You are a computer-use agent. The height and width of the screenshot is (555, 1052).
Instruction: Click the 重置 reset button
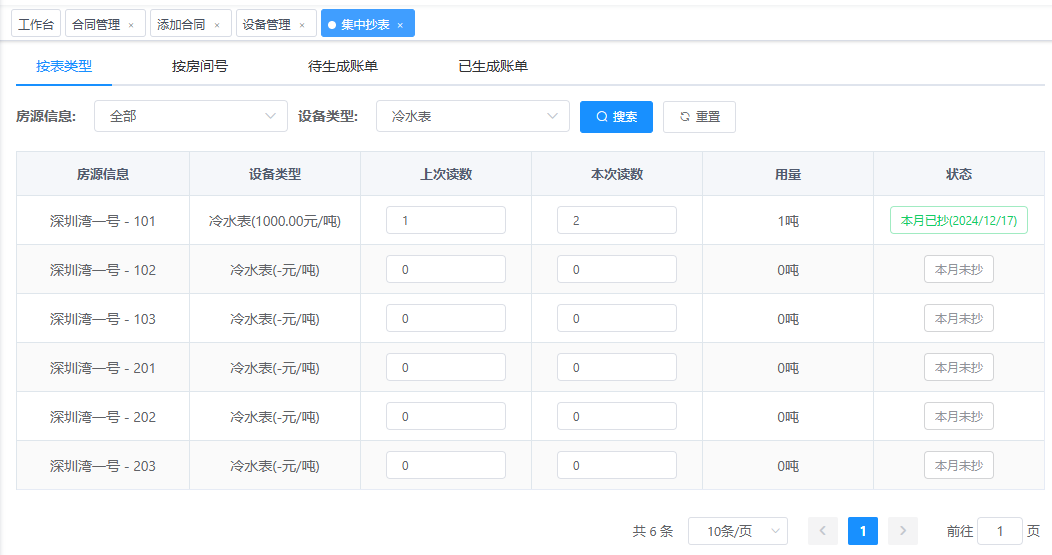pos(699,117)
